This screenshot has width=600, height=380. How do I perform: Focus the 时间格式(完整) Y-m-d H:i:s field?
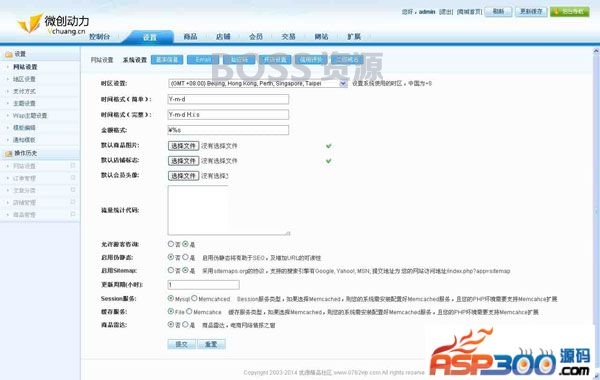click(228, 114)
